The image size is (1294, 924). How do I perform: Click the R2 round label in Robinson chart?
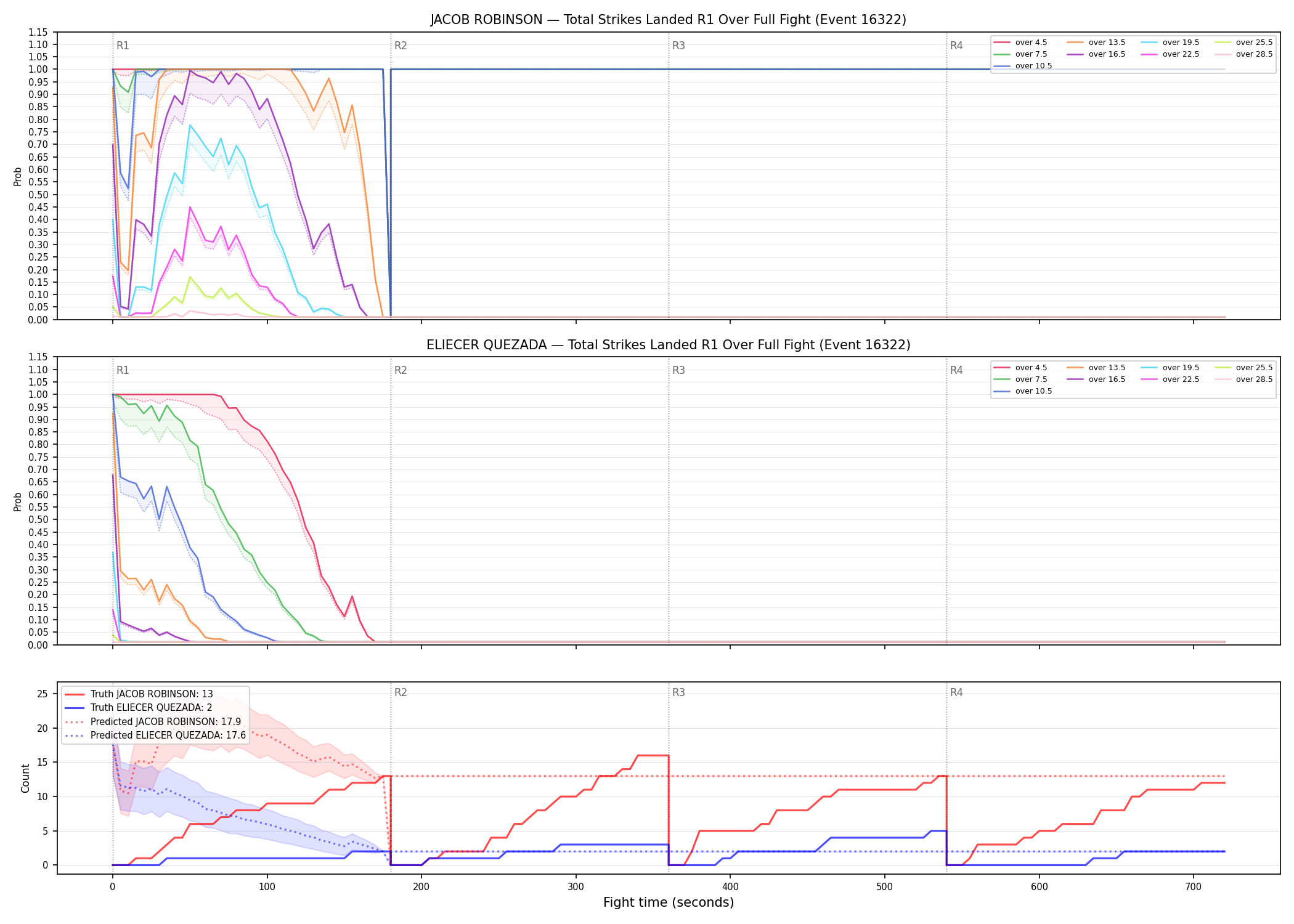pos(401,46)
